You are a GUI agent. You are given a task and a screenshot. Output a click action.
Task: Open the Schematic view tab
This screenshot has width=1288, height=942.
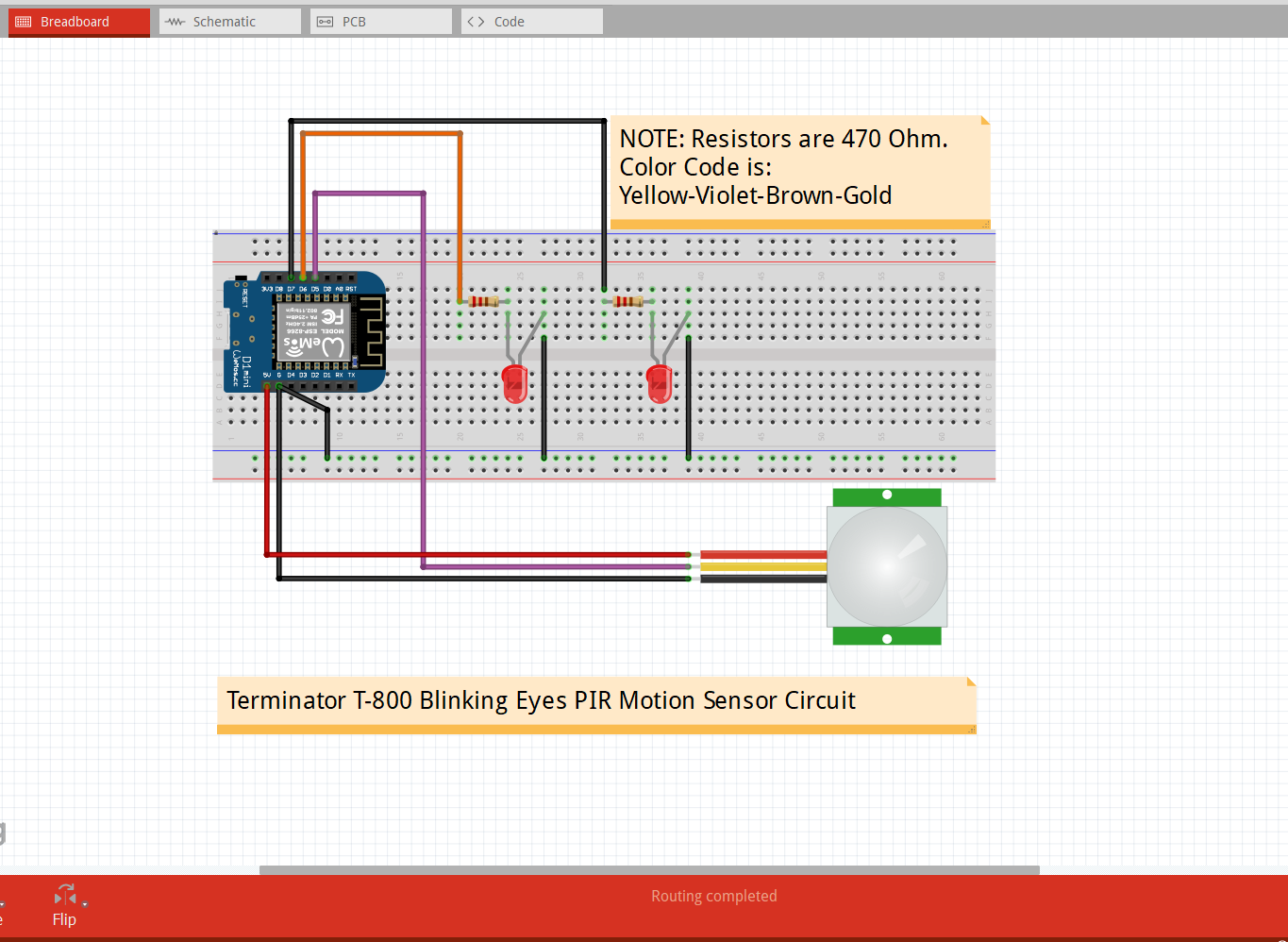click(229, 22)
